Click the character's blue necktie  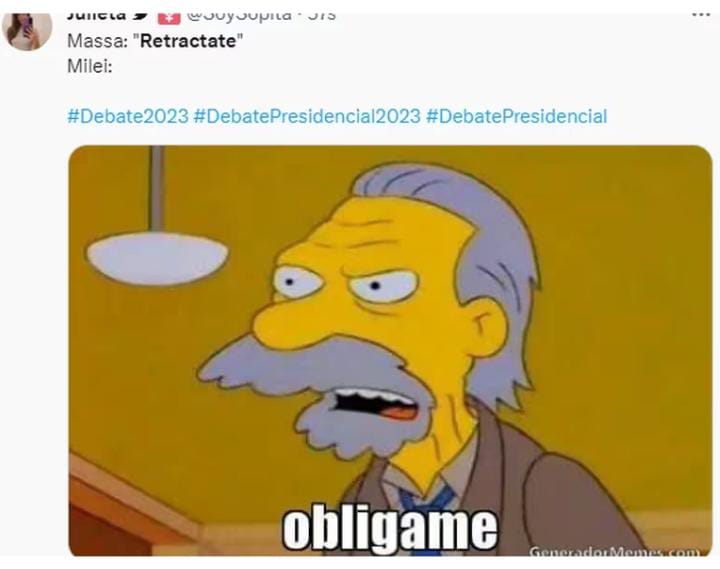[428, 510]
